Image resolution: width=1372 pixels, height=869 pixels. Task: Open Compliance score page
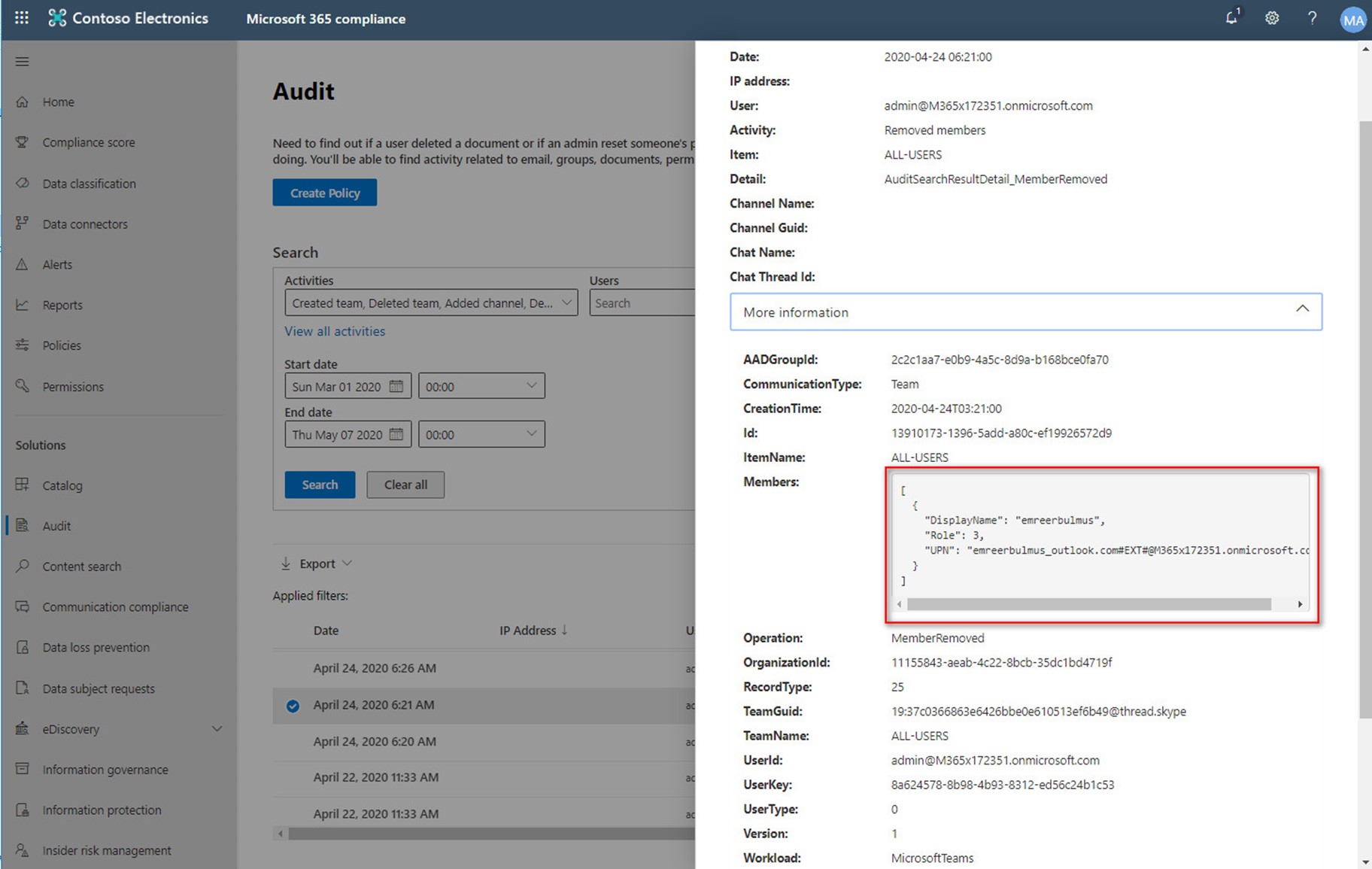coord(89,142)
